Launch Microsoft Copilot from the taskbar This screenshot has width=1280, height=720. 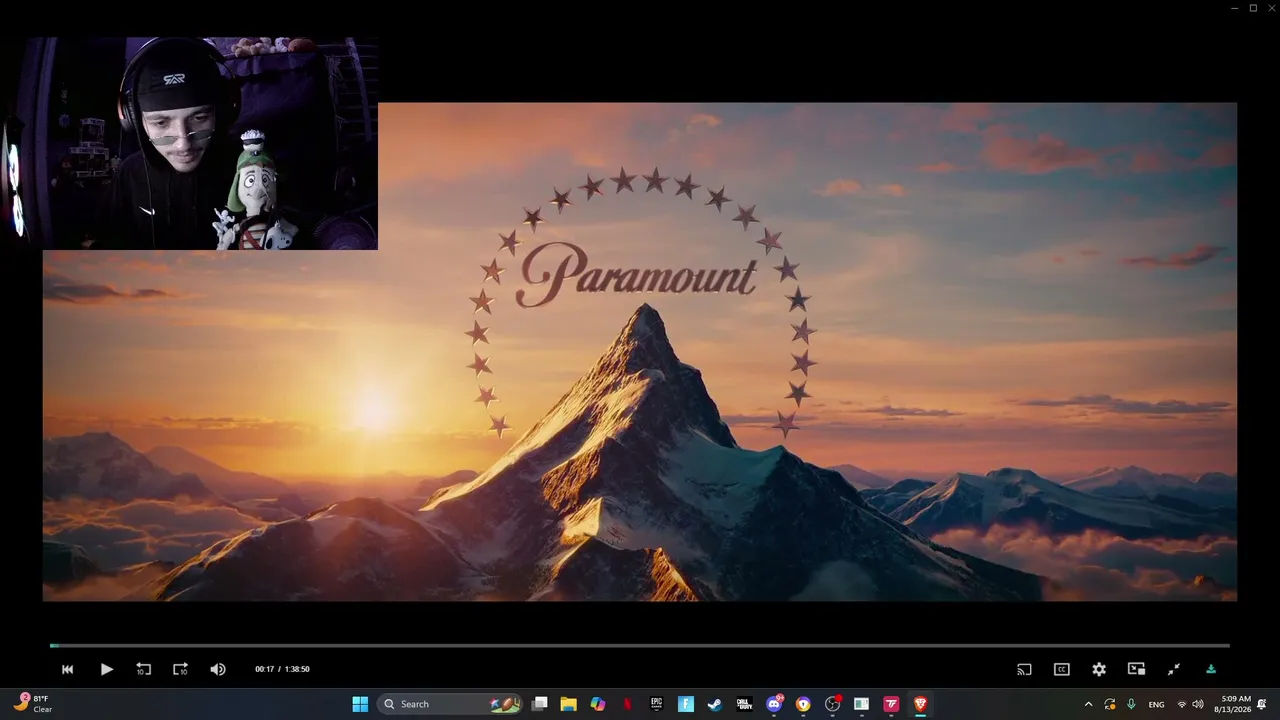(598, 704)
